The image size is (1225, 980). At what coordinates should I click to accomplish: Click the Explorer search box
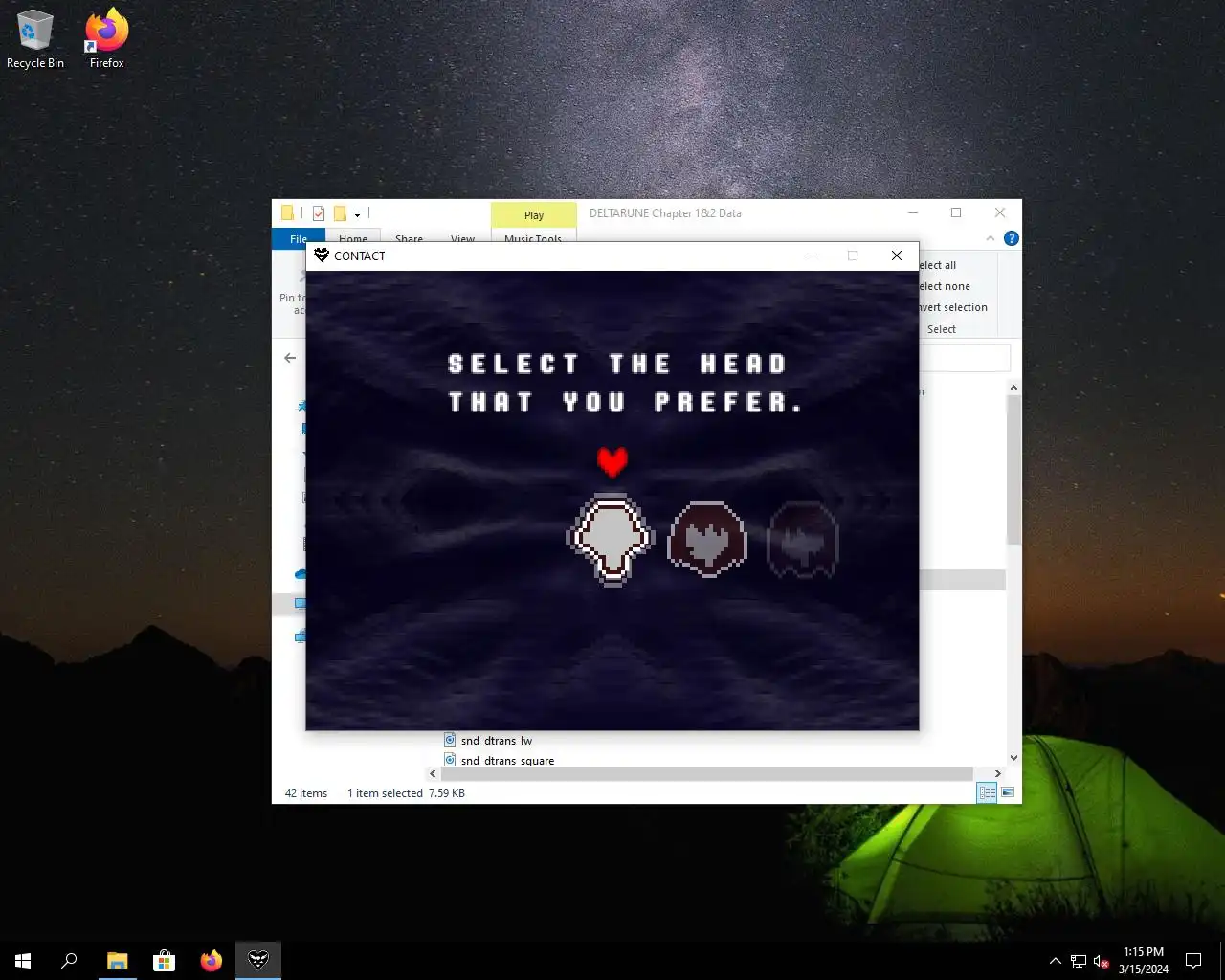coord(964,358)
